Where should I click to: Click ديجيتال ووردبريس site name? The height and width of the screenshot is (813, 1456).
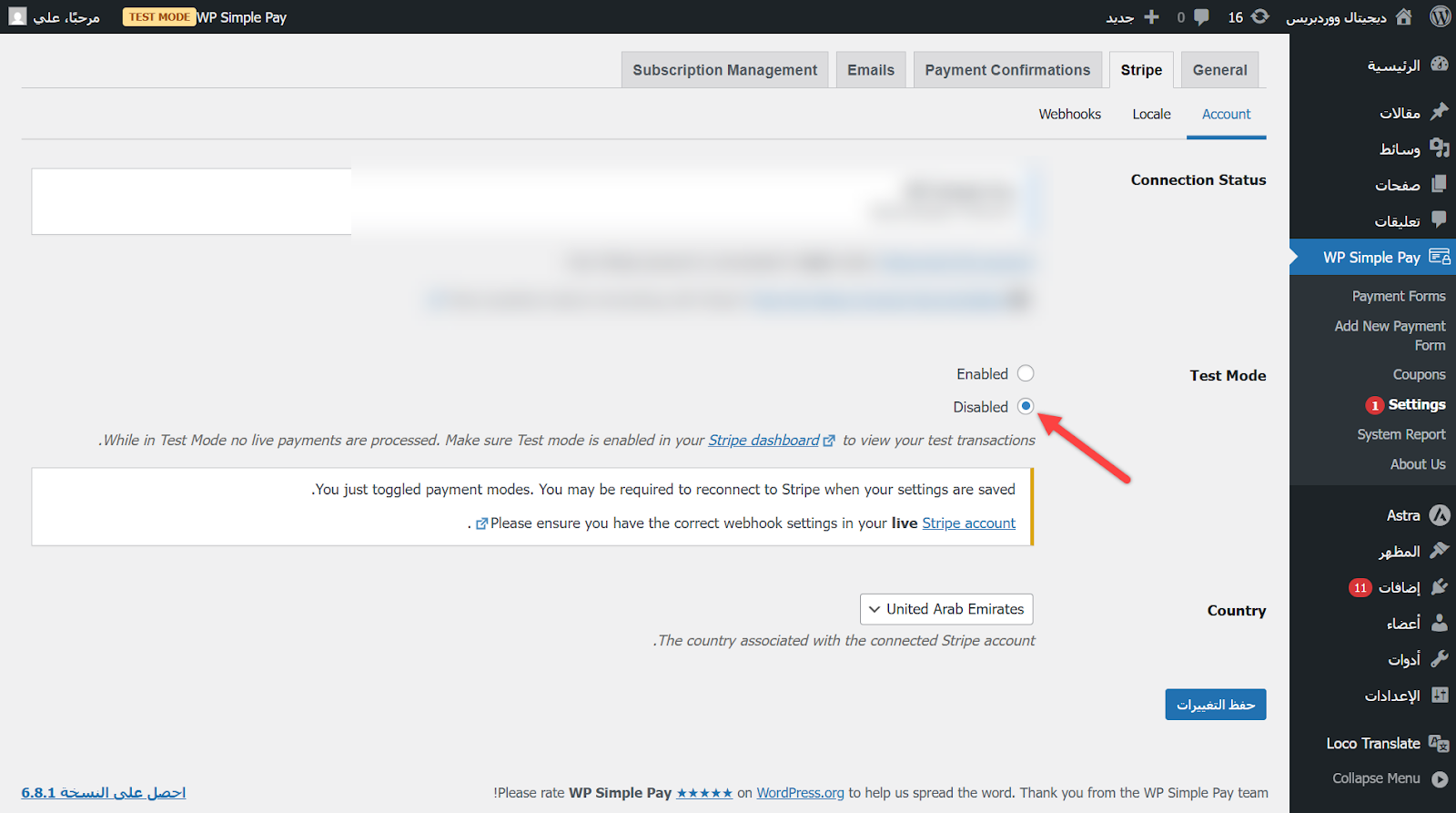pos(1336,17)
